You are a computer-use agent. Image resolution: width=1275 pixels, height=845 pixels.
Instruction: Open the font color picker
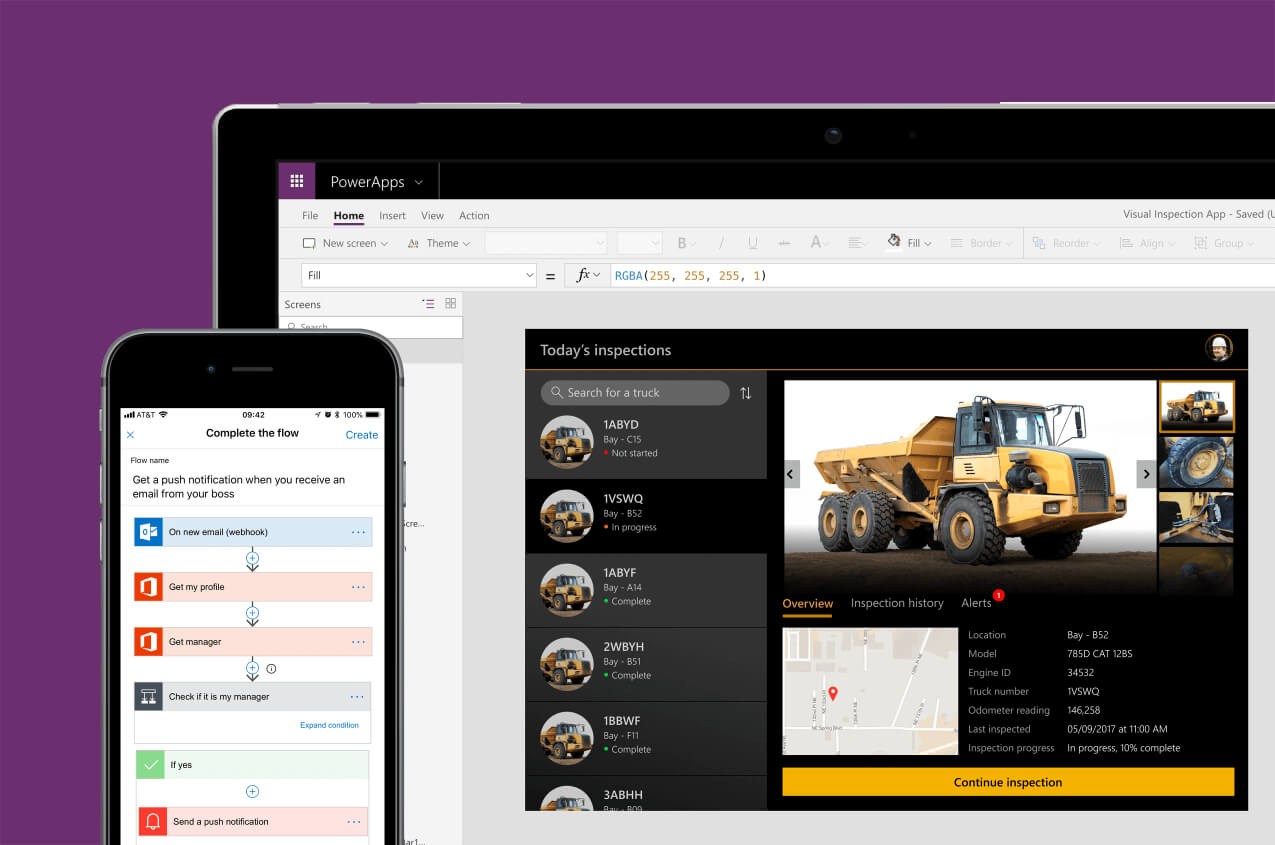[x=820, y=243]
